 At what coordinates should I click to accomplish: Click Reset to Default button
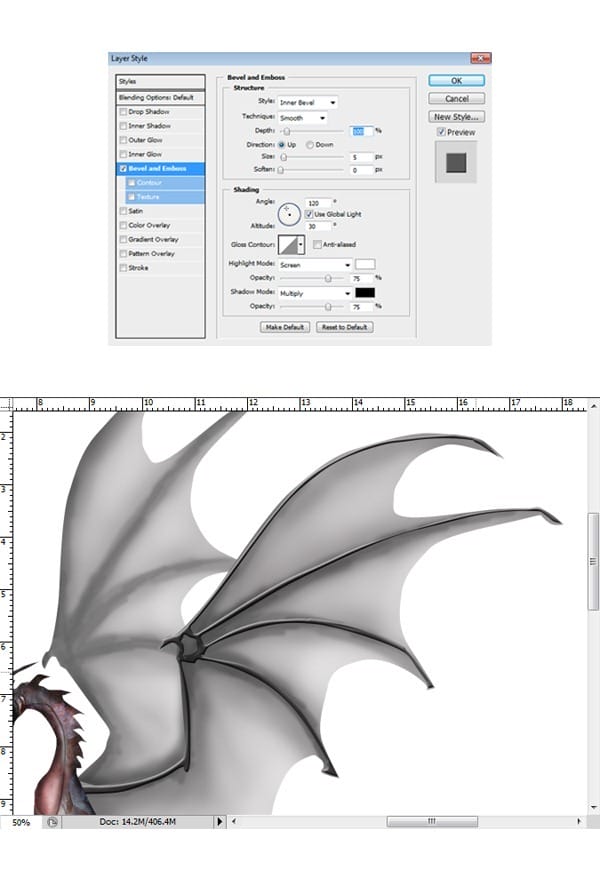[344, 327]
